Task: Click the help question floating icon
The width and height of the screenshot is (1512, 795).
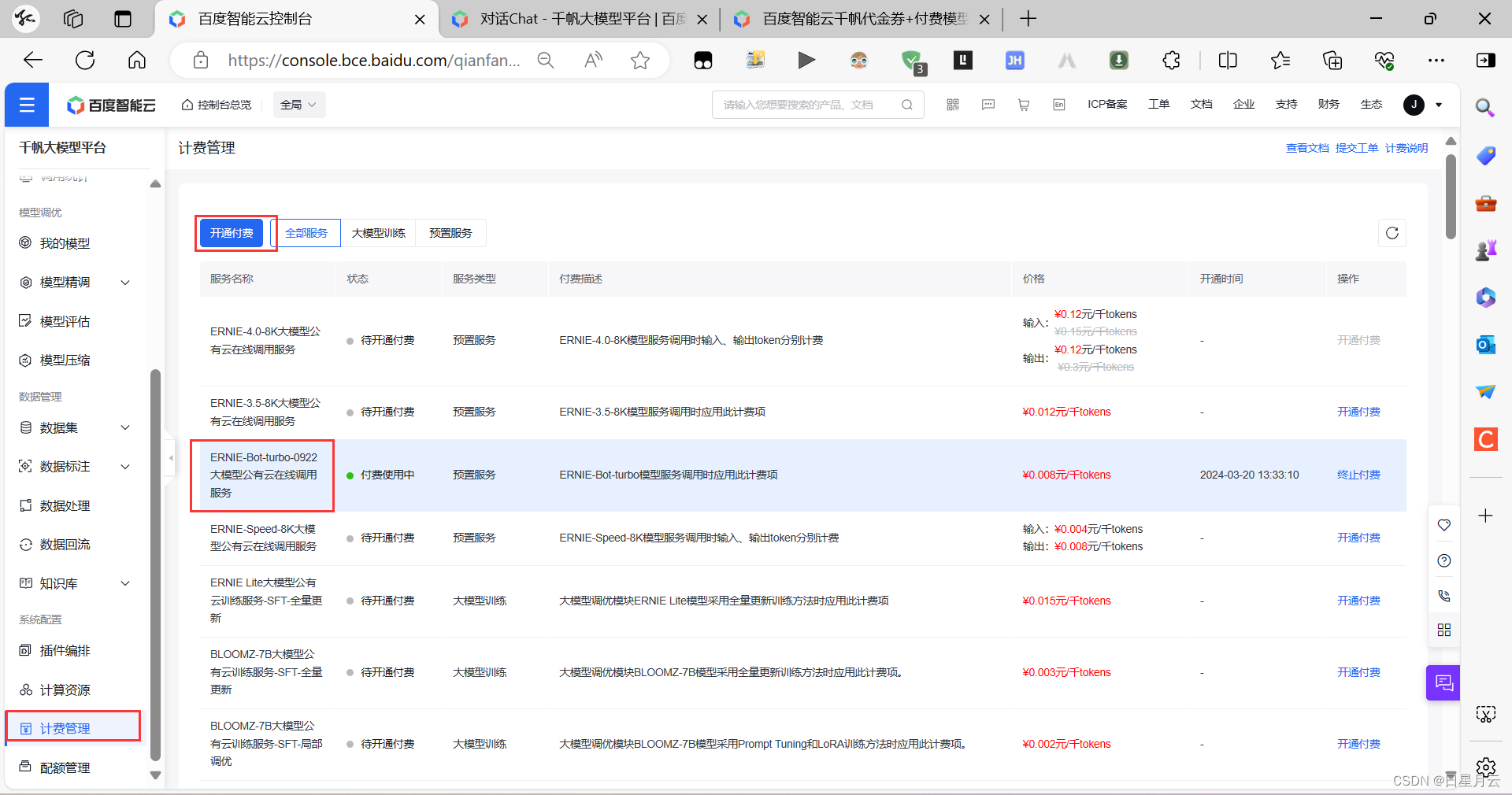Action: [x=1444, y=560]
